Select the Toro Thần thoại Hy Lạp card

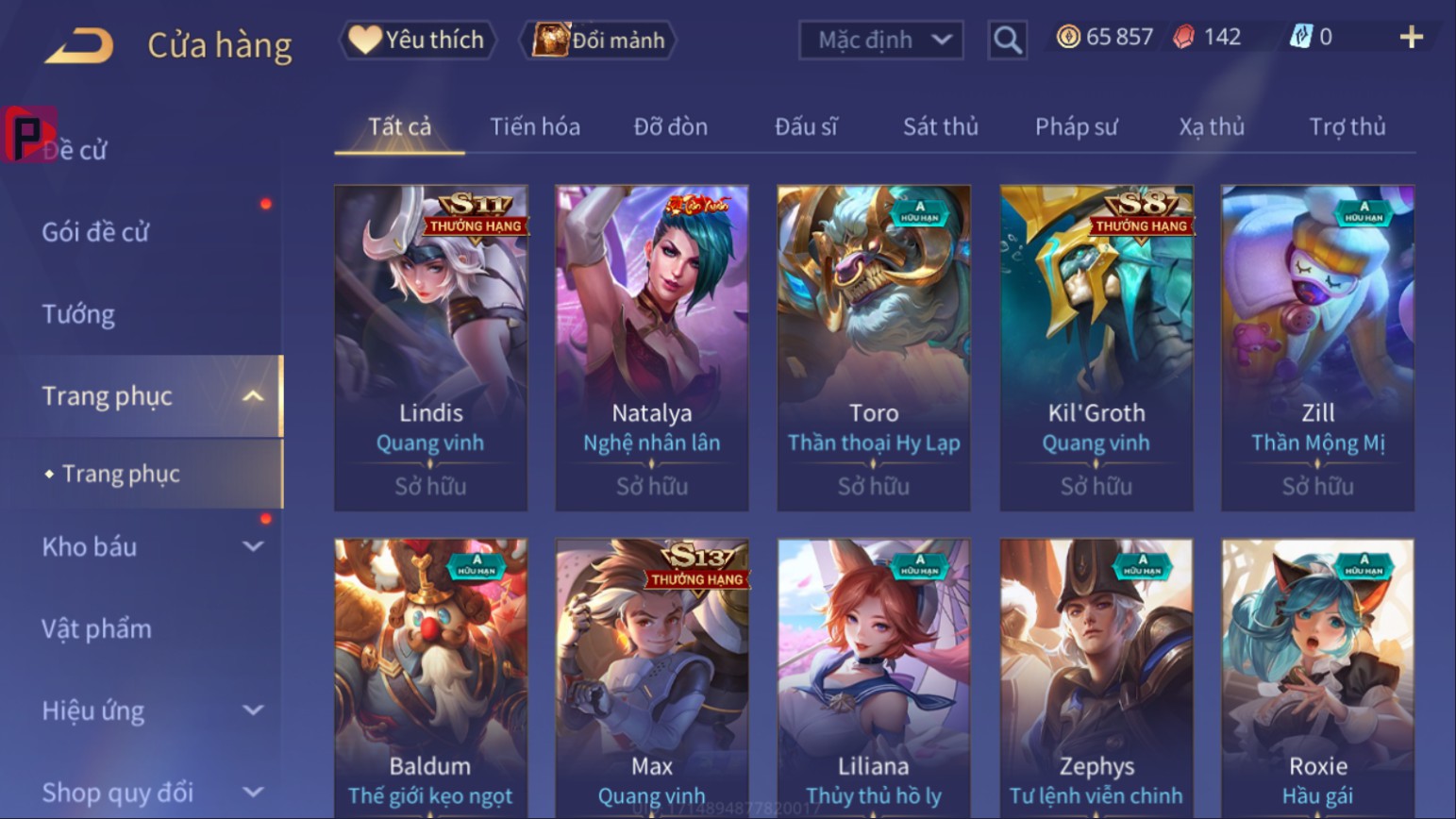click(x=874, y=348)
